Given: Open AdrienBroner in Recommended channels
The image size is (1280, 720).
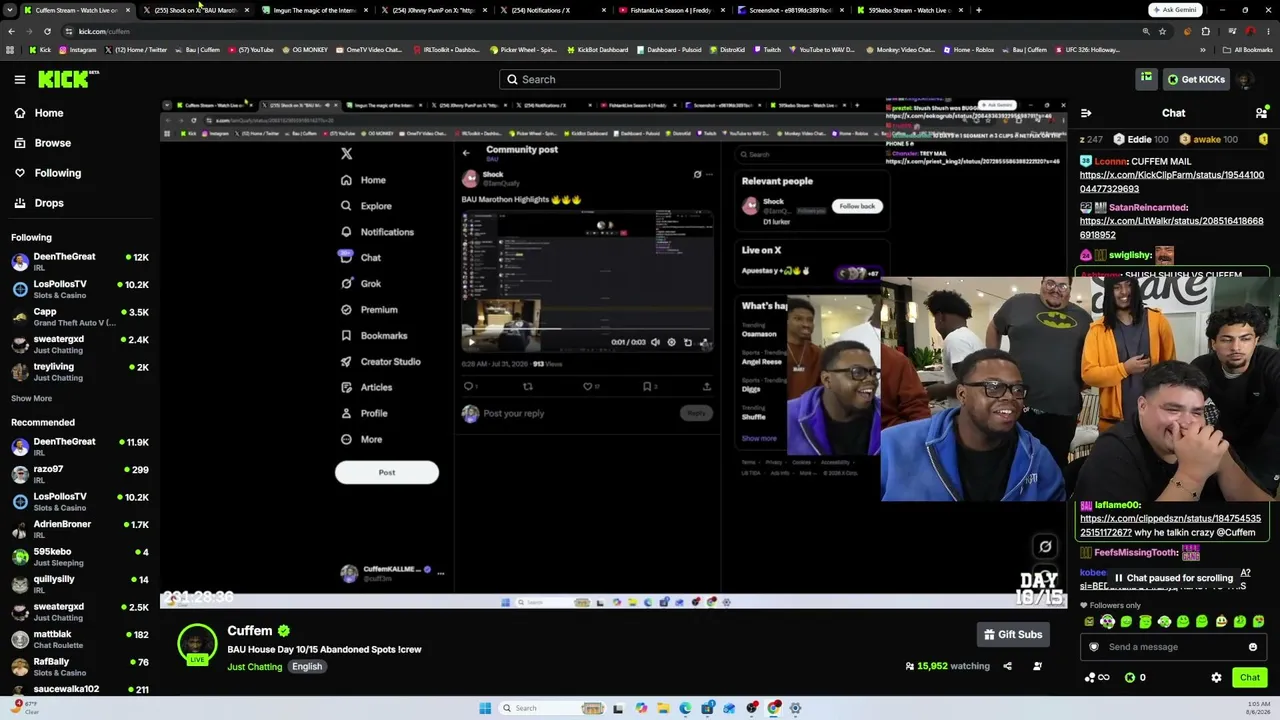Looking at the screenshot, I should click(80, 529).
